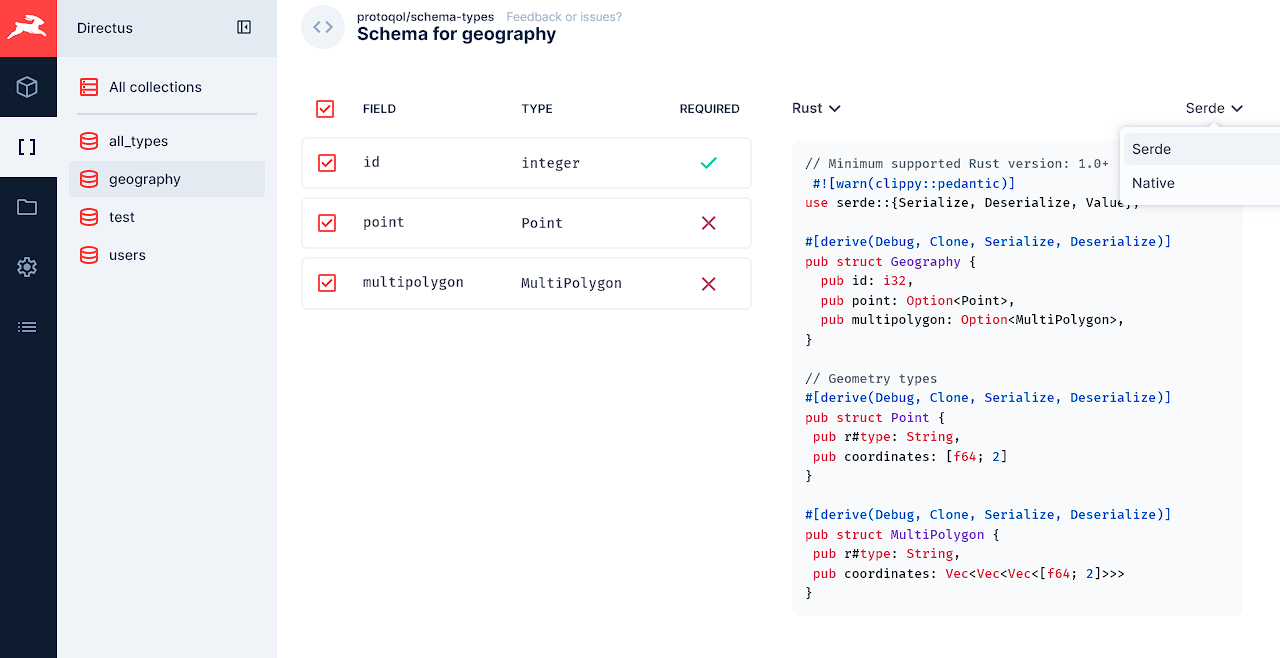Viewport: 1280px width, 658px height.
Task: Open the list module icon in the sidebar
Action: (x=27, y=327)
